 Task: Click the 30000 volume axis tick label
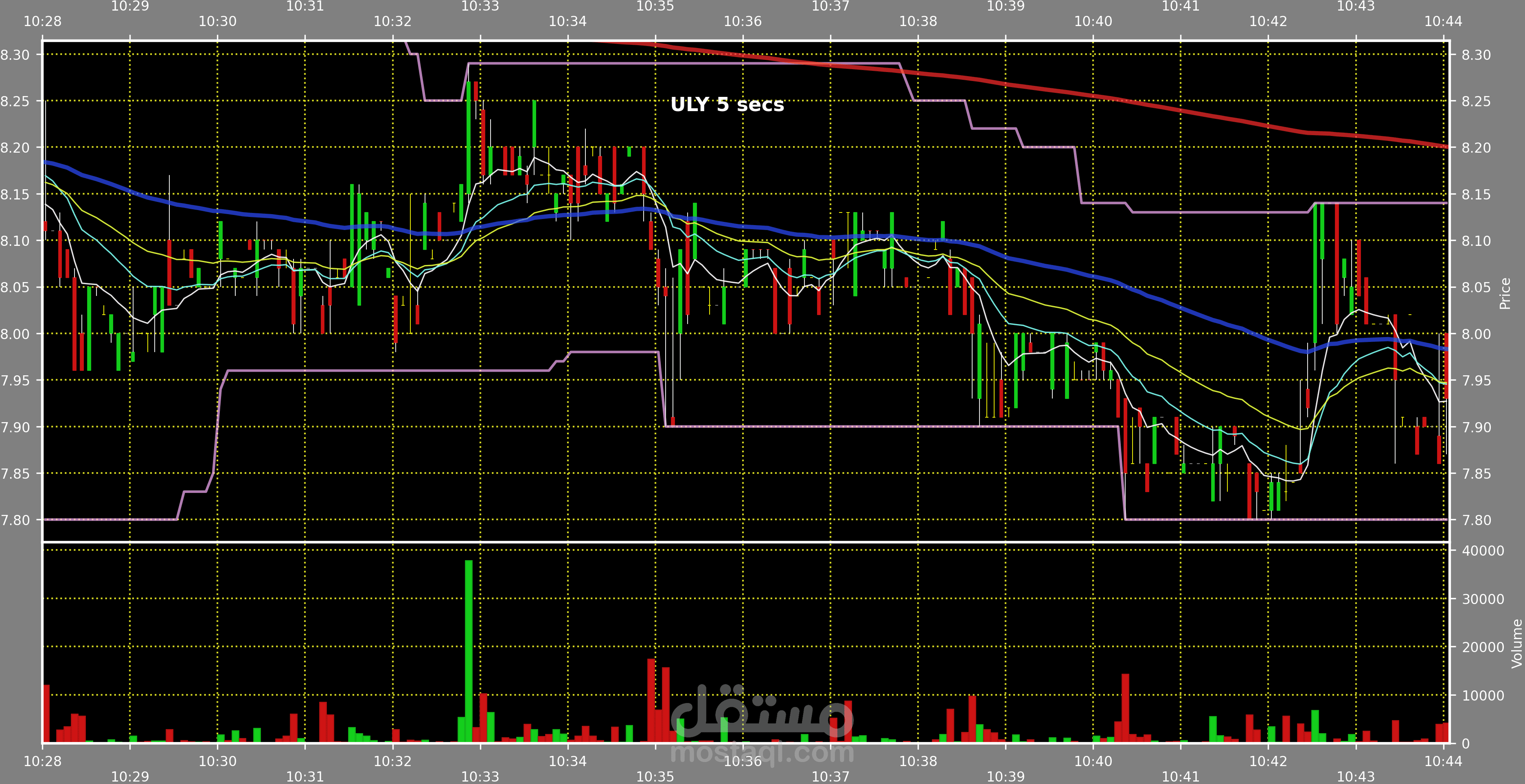click(x=1482, y=599)
